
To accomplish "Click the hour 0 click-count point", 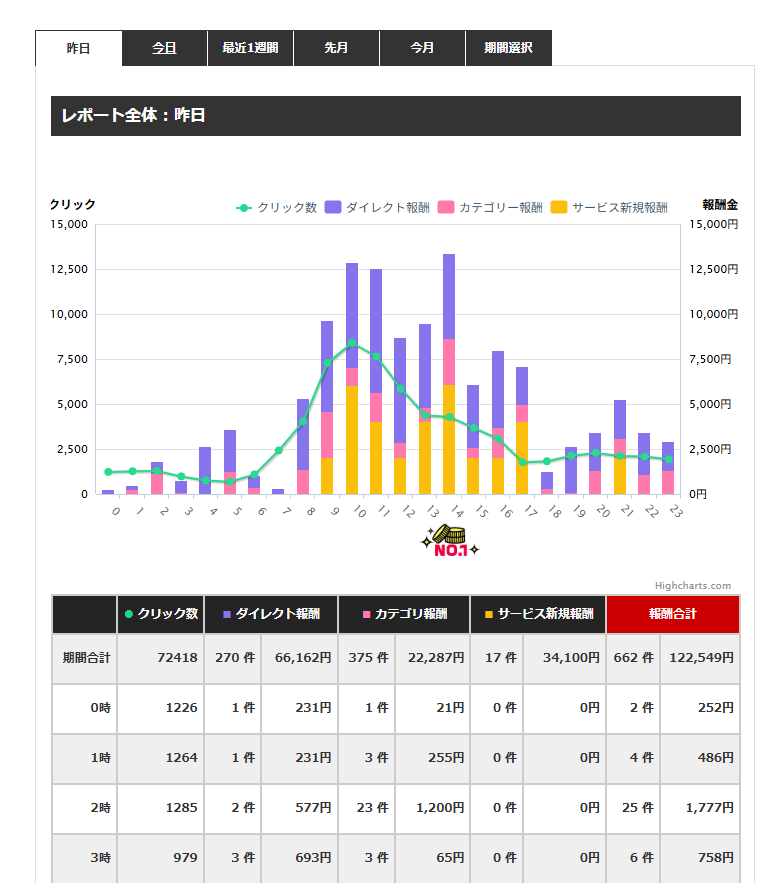I will [108, 472].
